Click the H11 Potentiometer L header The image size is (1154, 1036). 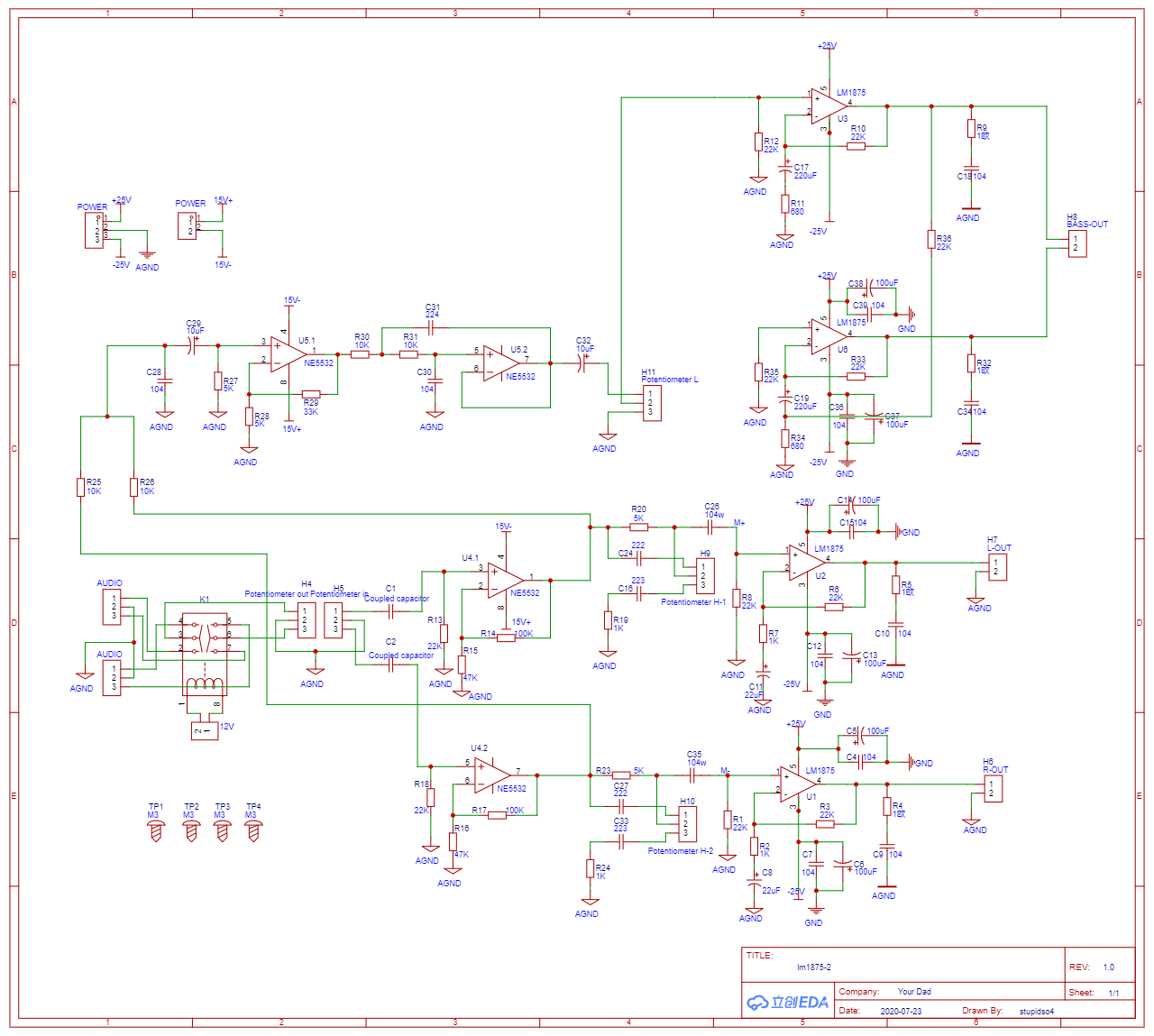point(652,403)
